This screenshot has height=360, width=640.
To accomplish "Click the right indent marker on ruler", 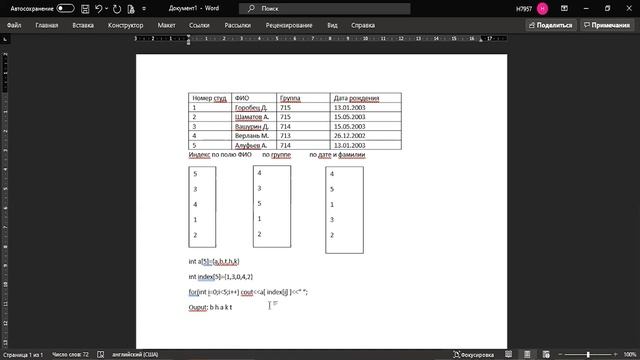I will point(481,40).
